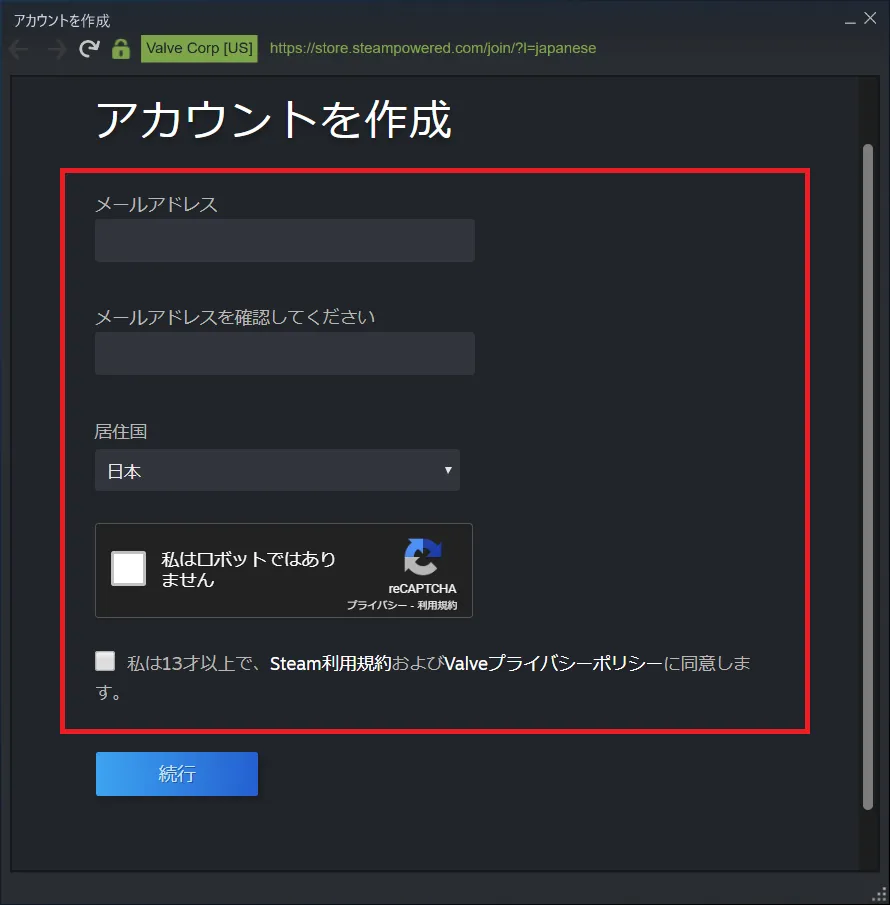Reload the page with the refresh icon
This screenshot has height=905, width=890.
point(89,48)
